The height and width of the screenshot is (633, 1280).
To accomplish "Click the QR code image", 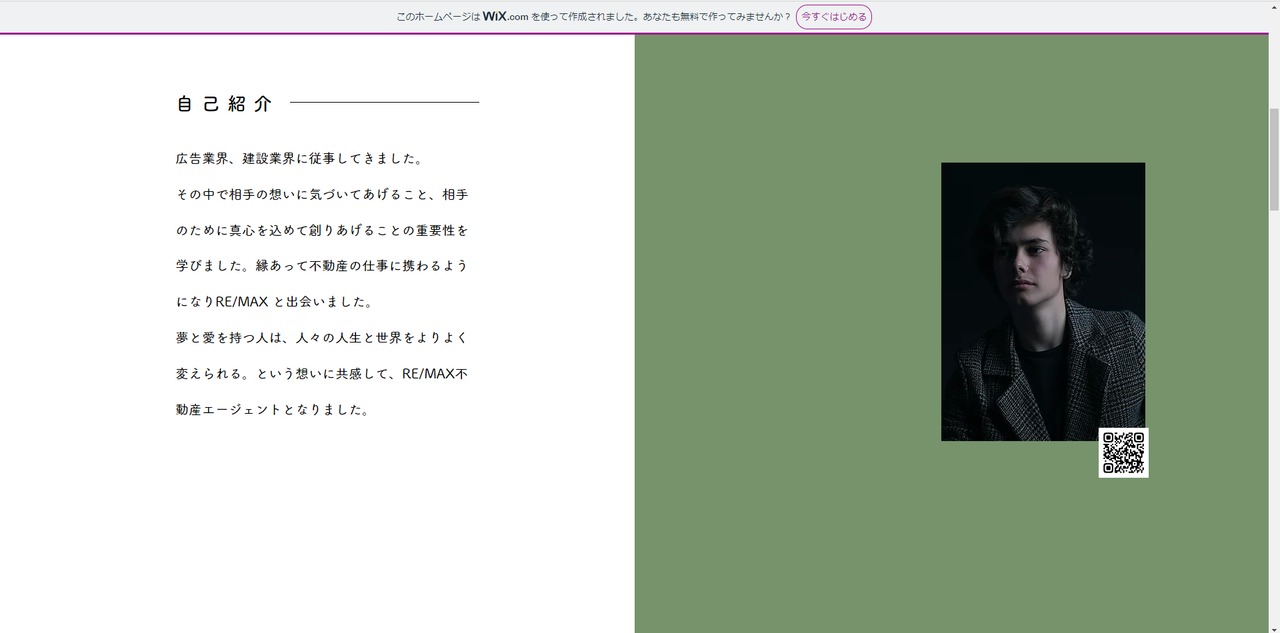I will [1123, 453].
